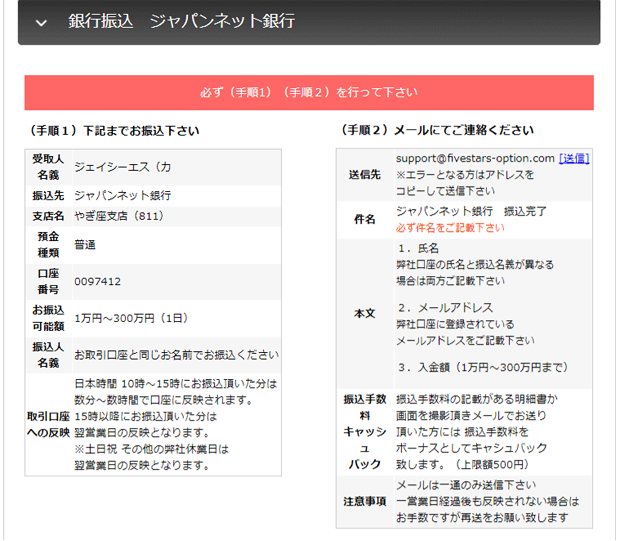This screenshot has height=541, width=620.
Task: Click the 受取人名義 row label
Action: (x=48, y=167)
